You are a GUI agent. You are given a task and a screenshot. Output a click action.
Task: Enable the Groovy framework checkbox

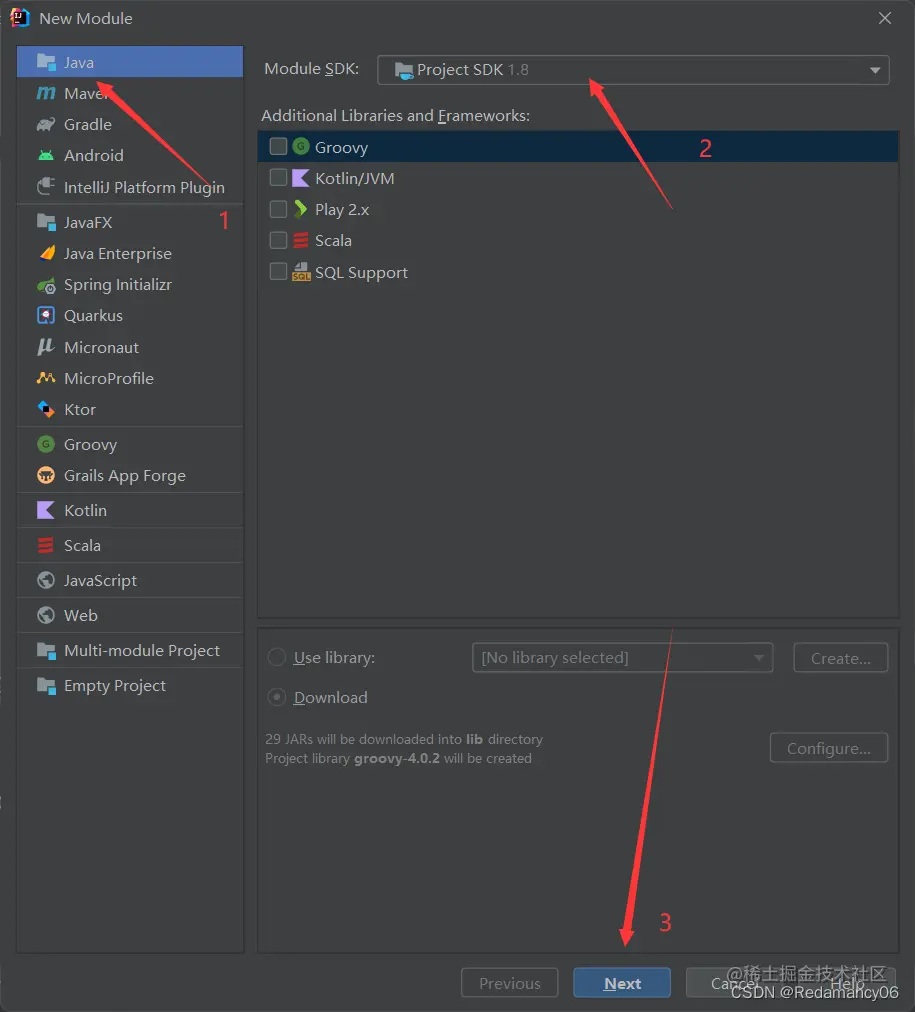click(278, 147)
